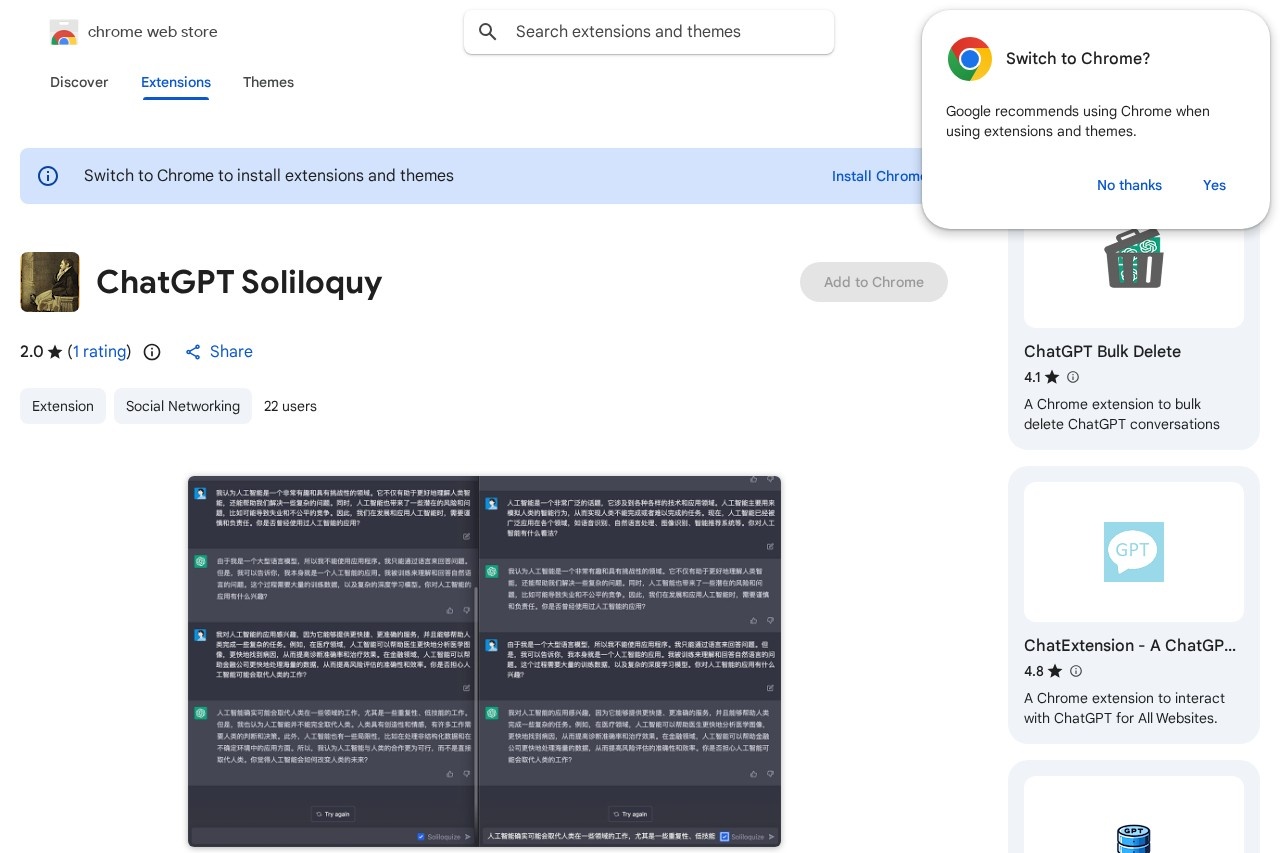Open the ChatGPT Bulk Delete extension icon
Screen dimensions: 1280x853
(1133, 258)
